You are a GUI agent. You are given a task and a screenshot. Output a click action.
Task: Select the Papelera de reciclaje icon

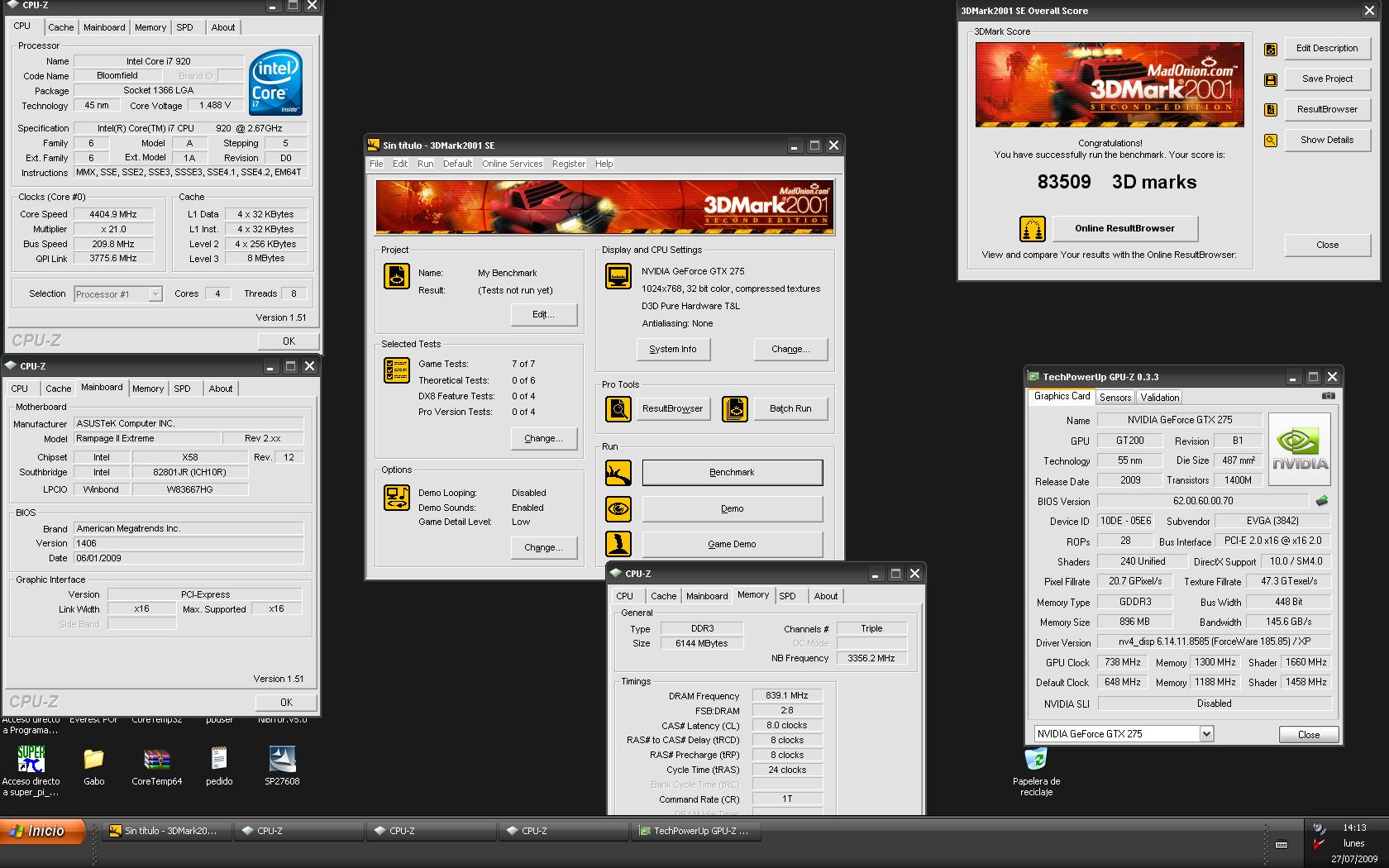pyautogui.click(x=1036, y=759)
